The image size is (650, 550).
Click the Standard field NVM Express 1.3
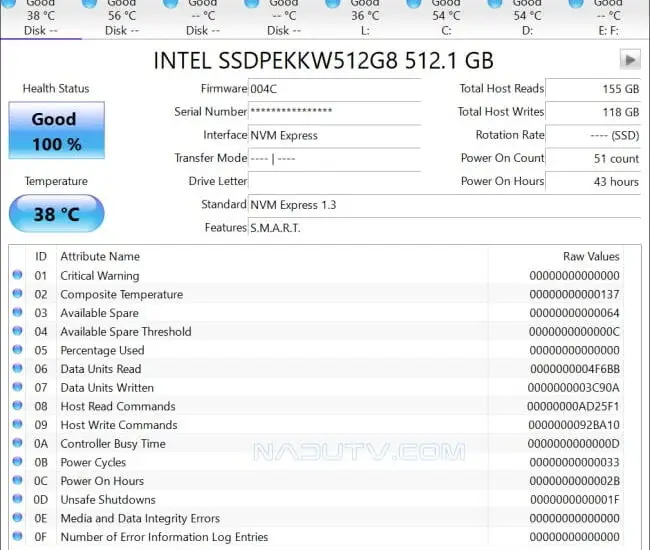click(x=444, y=205)
